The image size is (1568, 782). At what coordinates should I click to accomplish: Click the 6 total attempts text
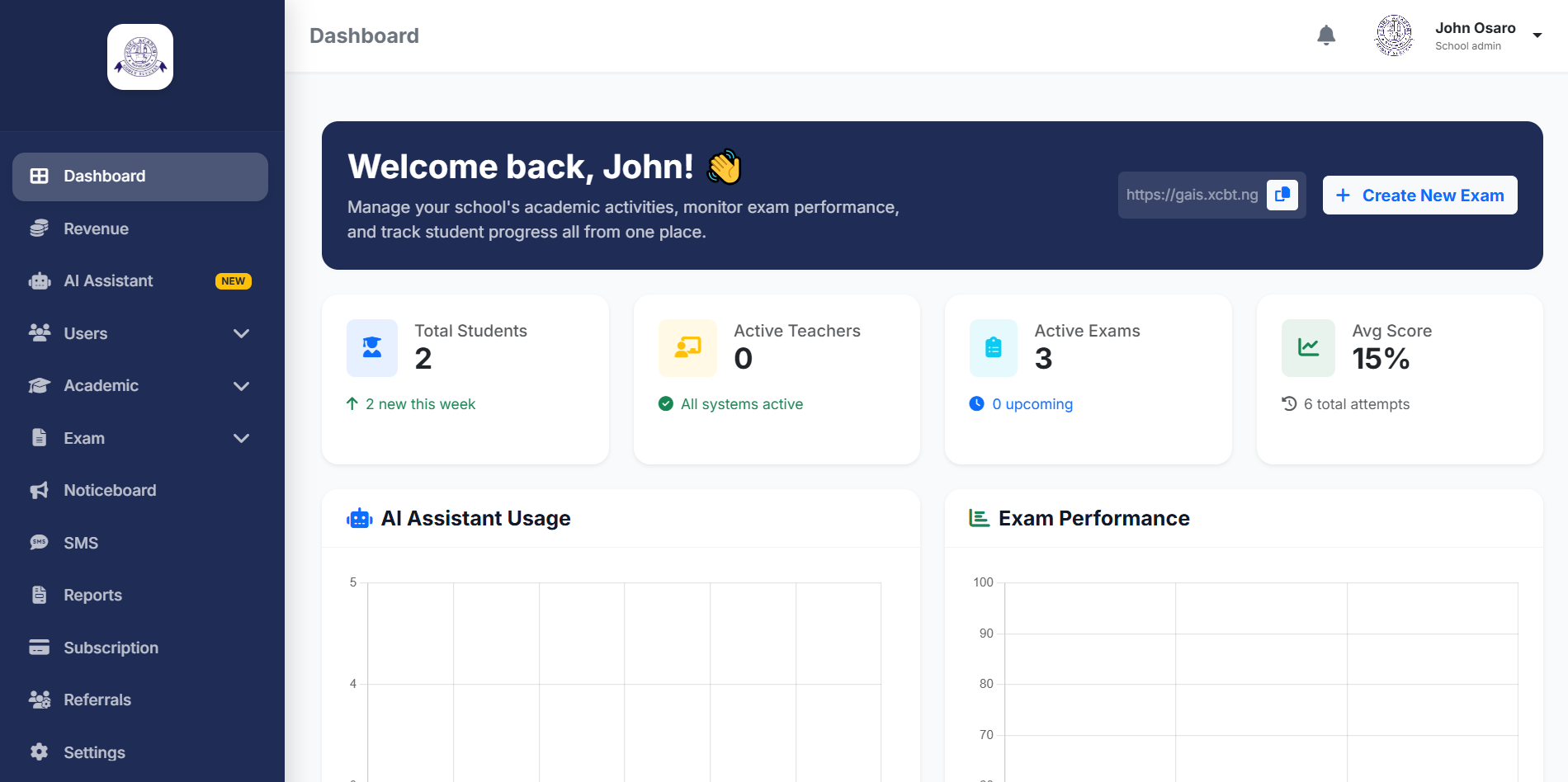1357,404
